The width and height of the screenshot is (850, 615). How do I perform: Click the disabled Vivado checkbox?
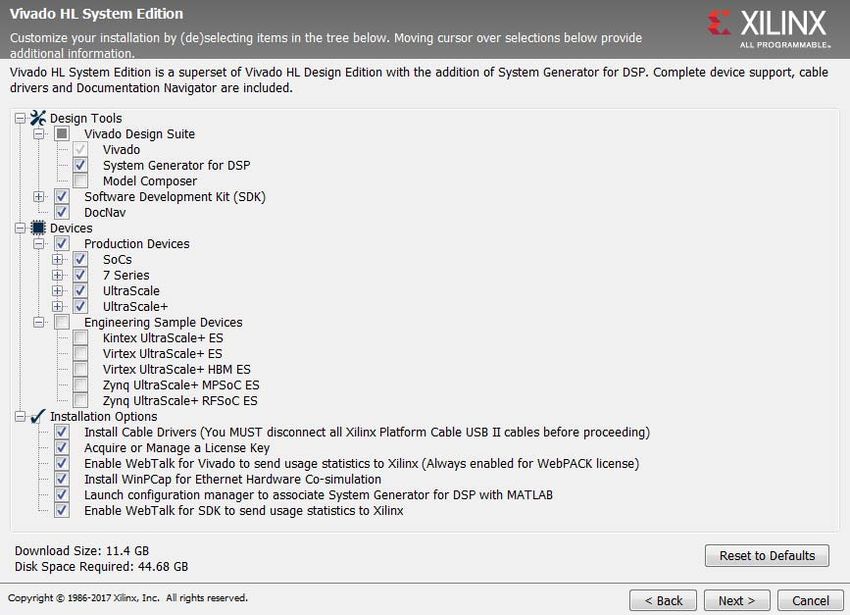81,149
